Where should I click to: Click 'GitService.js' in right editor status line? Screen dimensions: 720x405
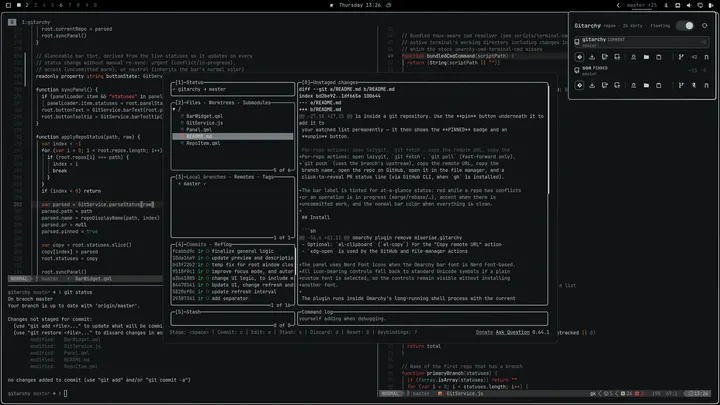[464, 394]
